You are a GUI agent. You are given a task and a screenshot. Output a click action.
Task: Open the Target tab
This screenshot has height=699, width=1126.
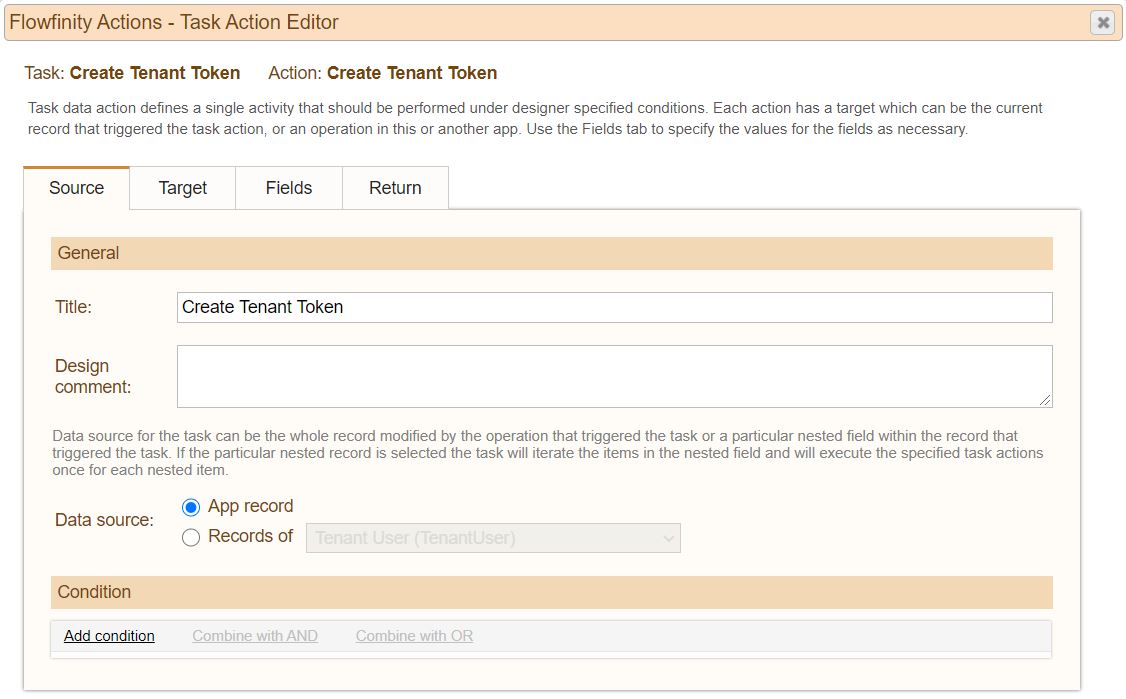182,188
